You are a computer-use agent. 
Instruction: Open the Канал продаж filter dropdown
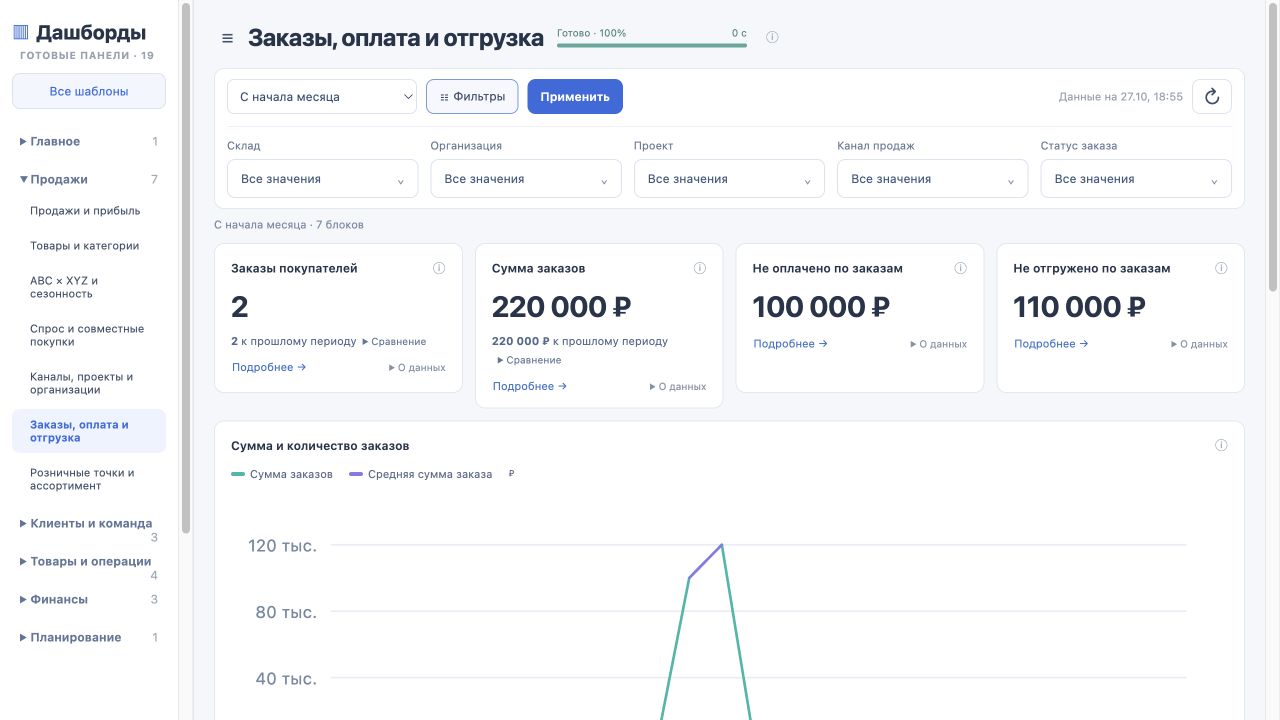(x=932, y=179)
